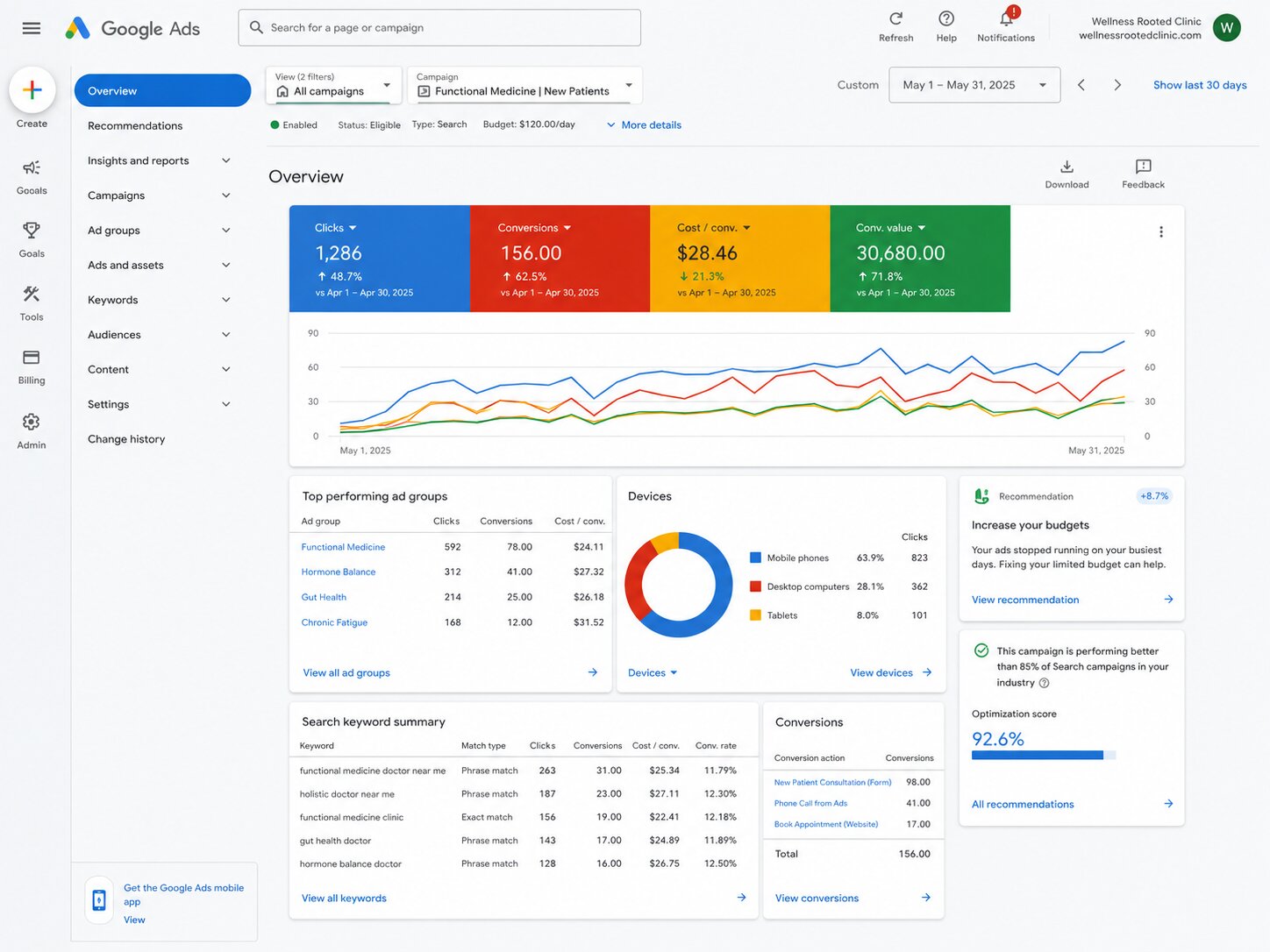Open the All campaigns view dropdown
Screen dimensions: 1270x952
(x=333, y=85)
